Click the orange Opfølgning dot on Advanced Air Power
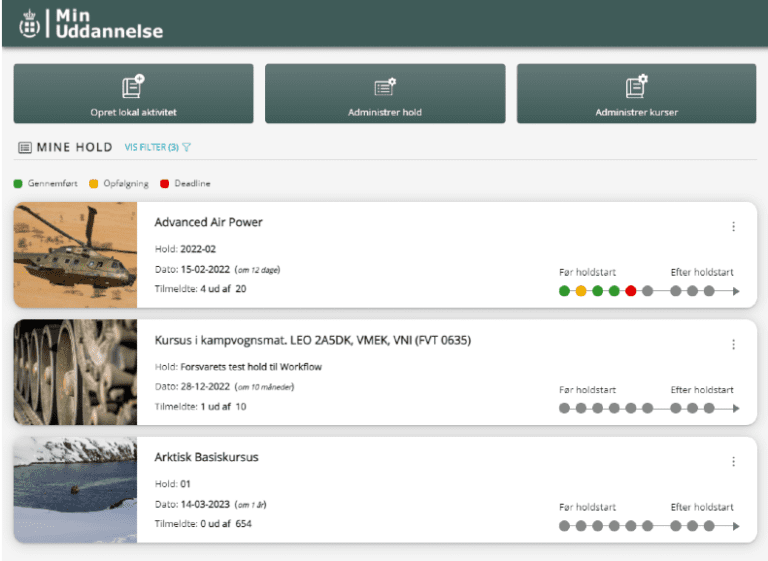 pos(581,291)
